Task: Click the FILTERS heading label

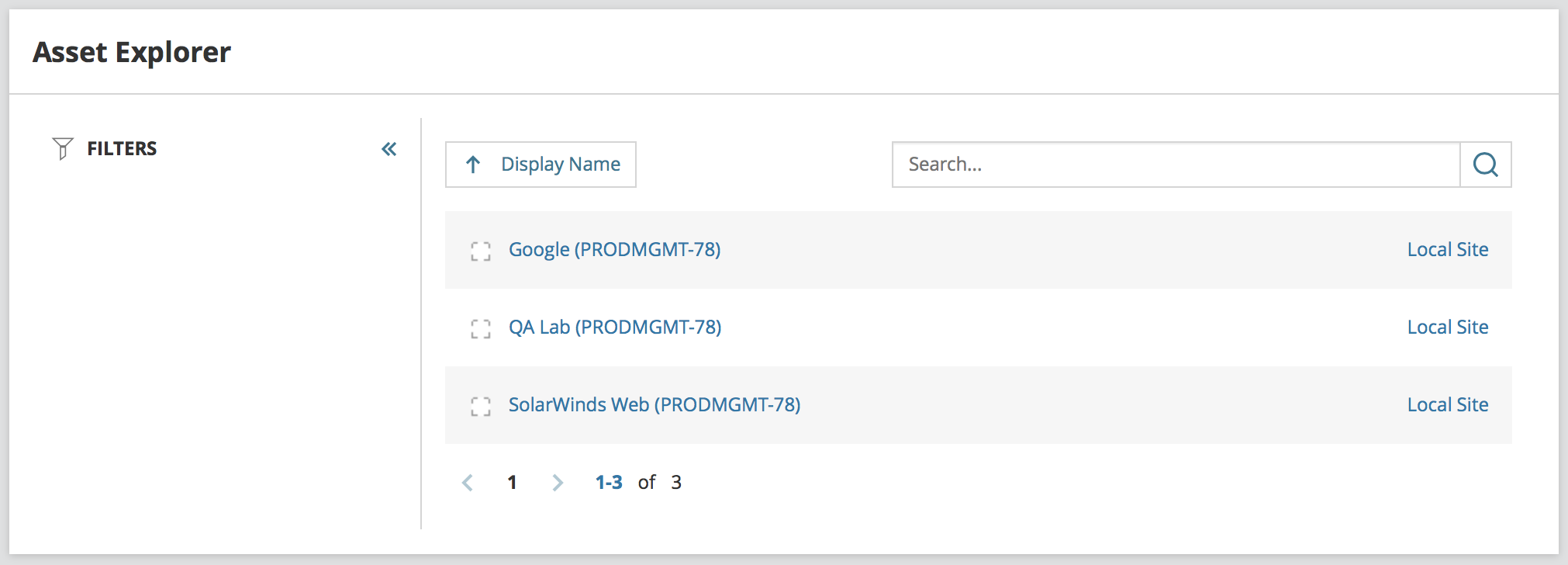Action: pos(122,149)
